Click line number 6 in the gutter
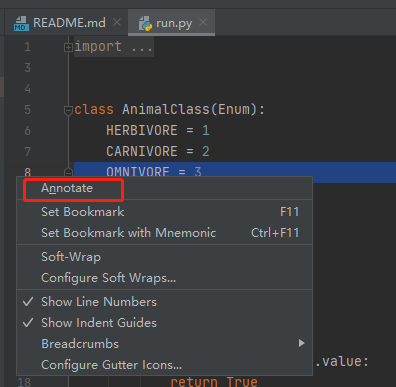The image size is (396, 387). [x=27, y=131]
